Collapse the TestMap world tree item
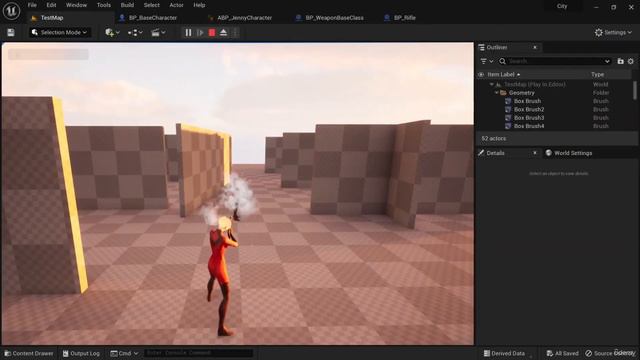This screenshot has width=640, height=360. click(x=491, y=84)
